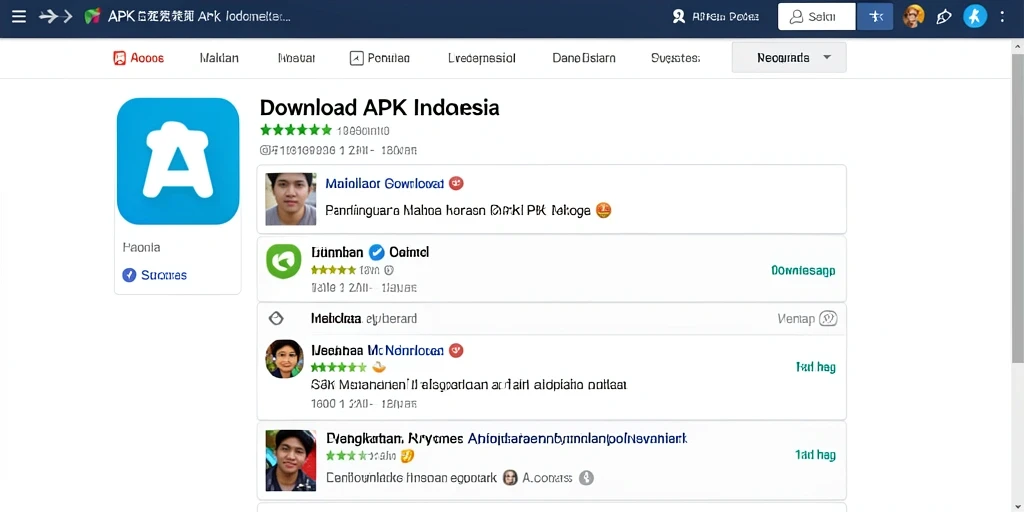Click the colorful site logo before APK title

[93, 16]
